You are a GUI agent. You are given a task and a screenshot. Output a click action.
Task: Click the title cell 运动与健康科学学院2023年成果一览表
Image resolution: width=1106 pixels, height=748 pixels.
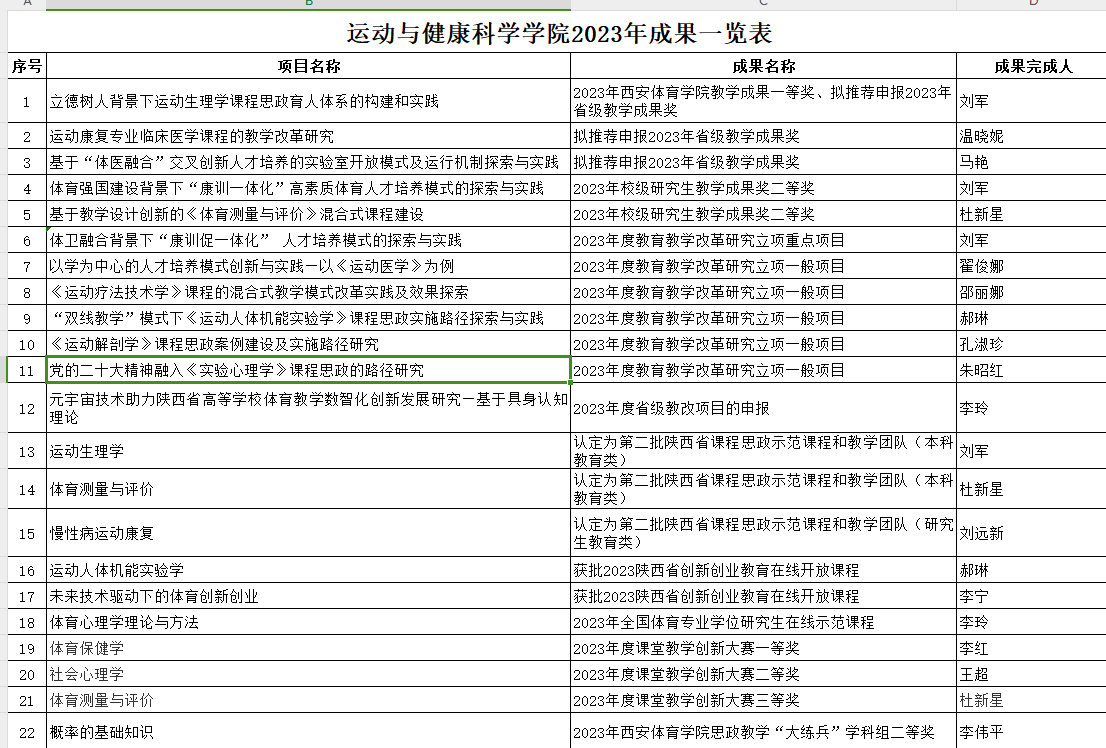click(x=558, y=32)
